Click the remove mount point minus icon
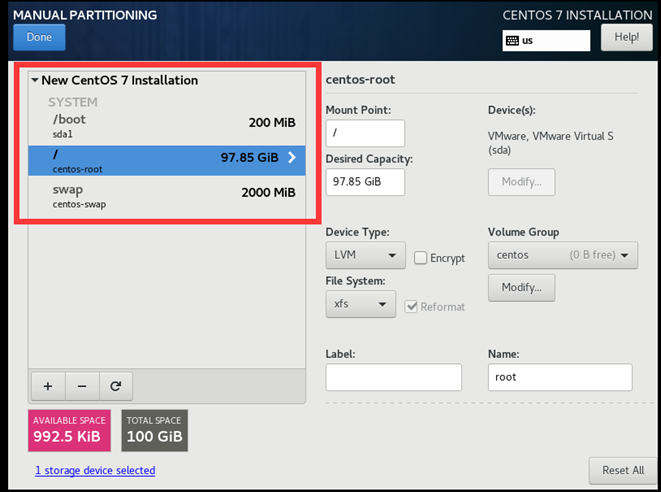Screen dimensions: 661x492 [82, 386]
